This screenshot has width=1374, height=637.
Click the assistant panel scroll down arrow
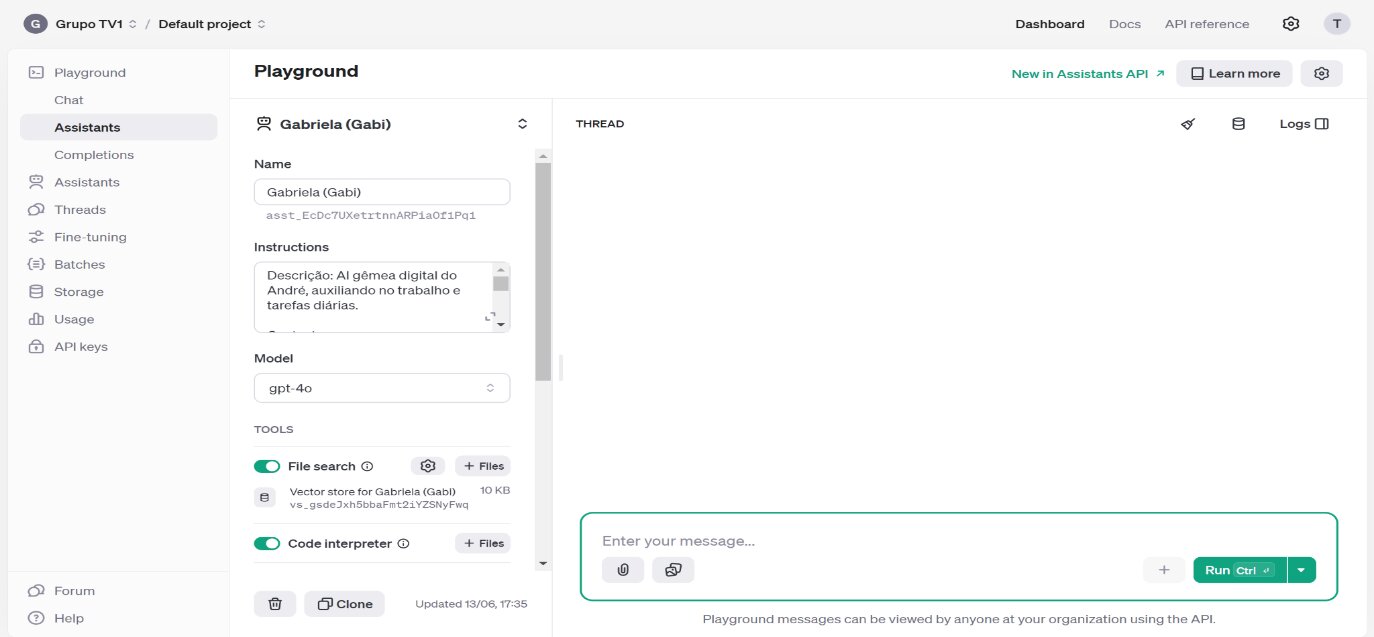tap(543, 564)
